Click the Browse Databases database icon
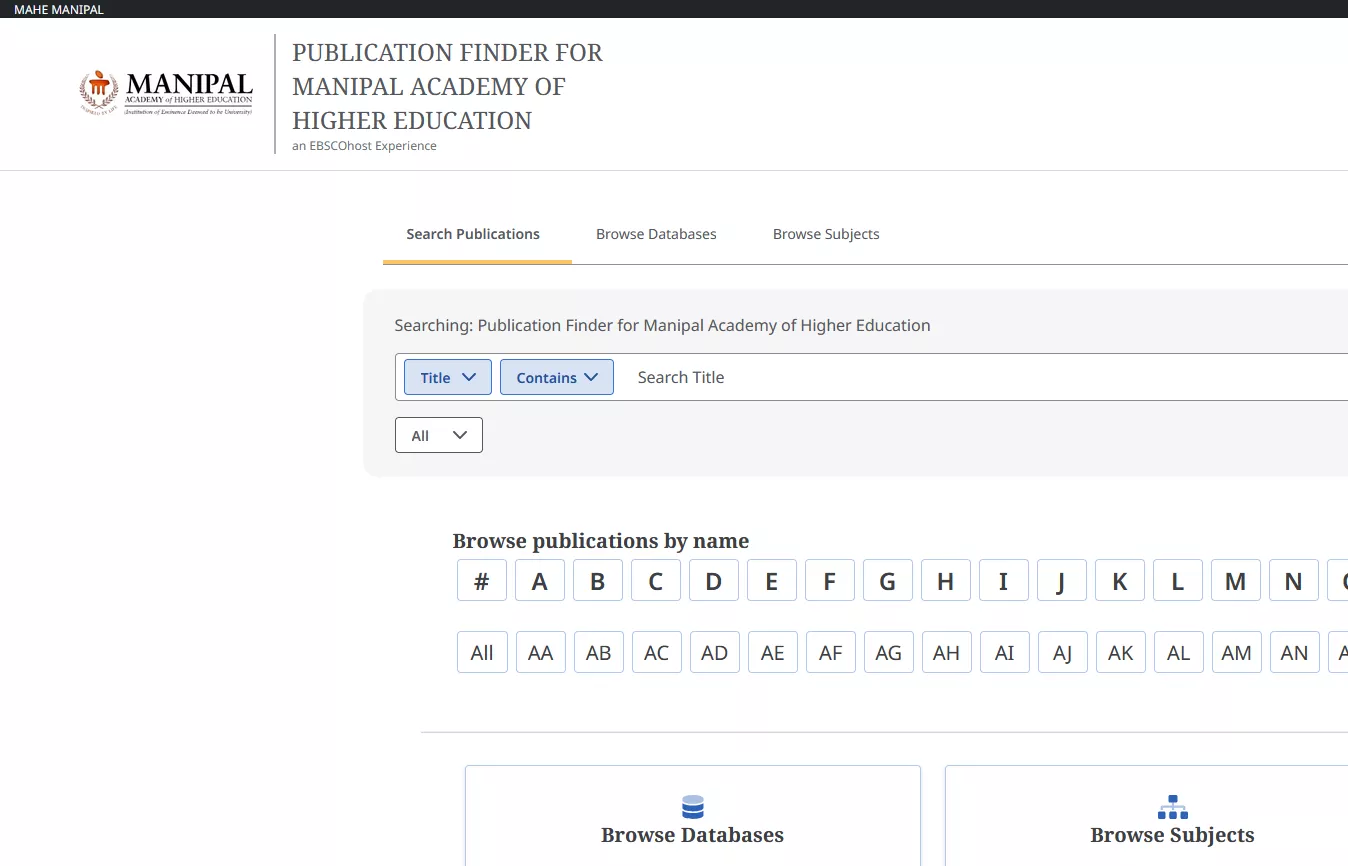1348x866 pixels. 692,806
